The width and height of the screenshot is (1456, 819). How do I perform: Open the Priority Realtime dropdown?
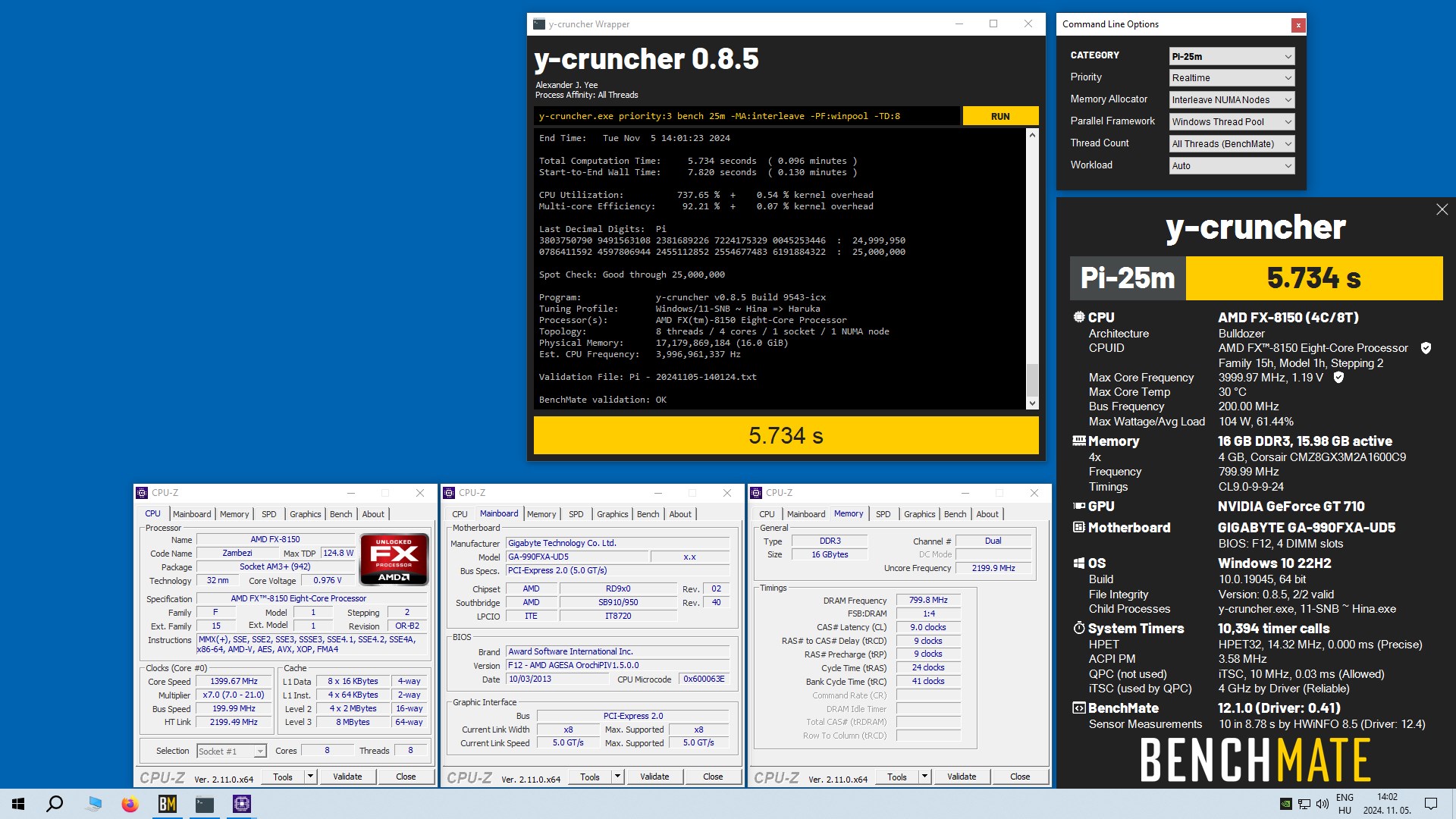[1232, 78]
